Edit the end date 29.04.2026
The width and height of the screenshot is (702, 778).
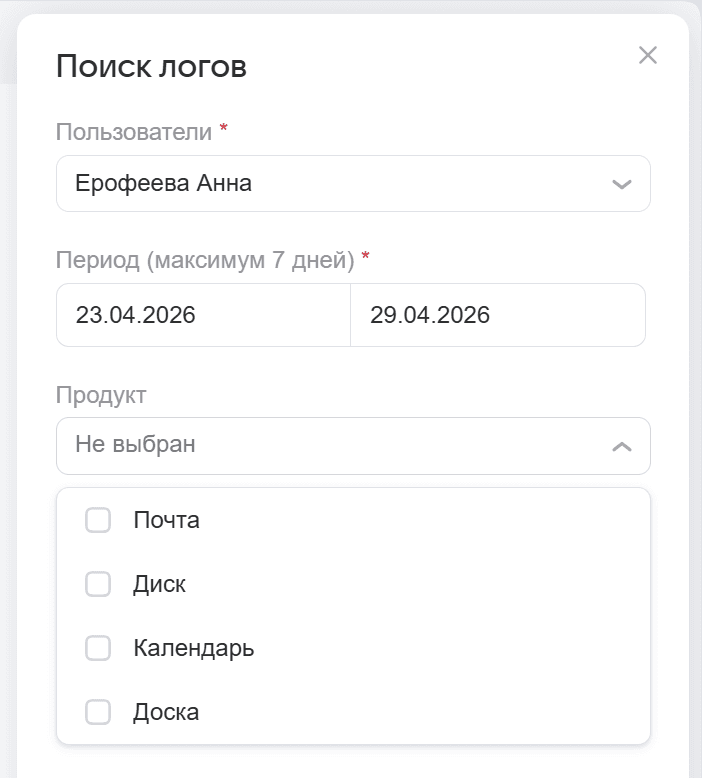coord(498,315)
